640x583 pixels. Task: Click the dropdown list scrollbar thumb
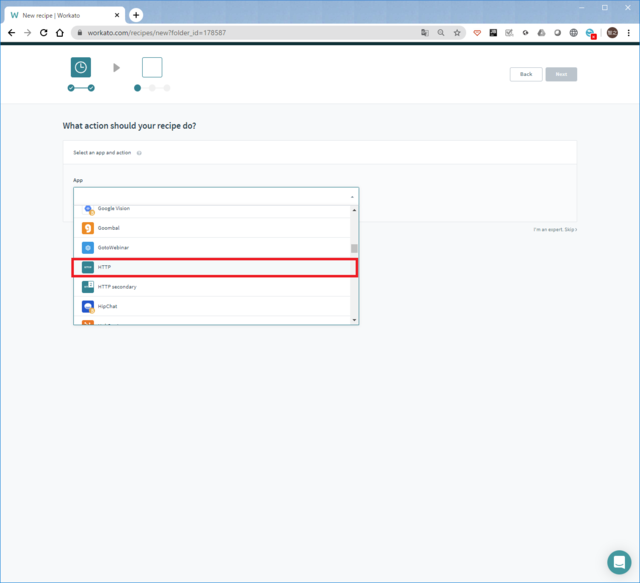click(354, 248)
